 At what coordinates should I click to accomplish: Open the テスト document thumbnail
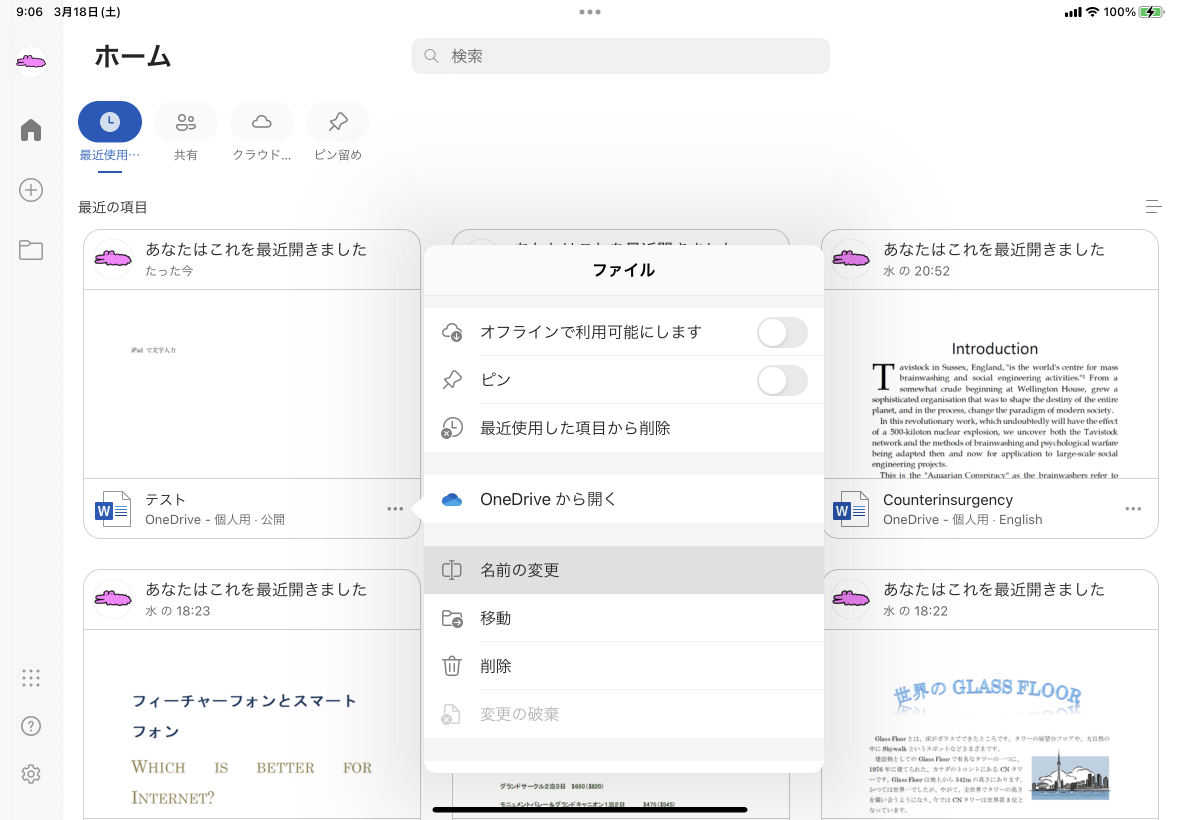(252, 384)
